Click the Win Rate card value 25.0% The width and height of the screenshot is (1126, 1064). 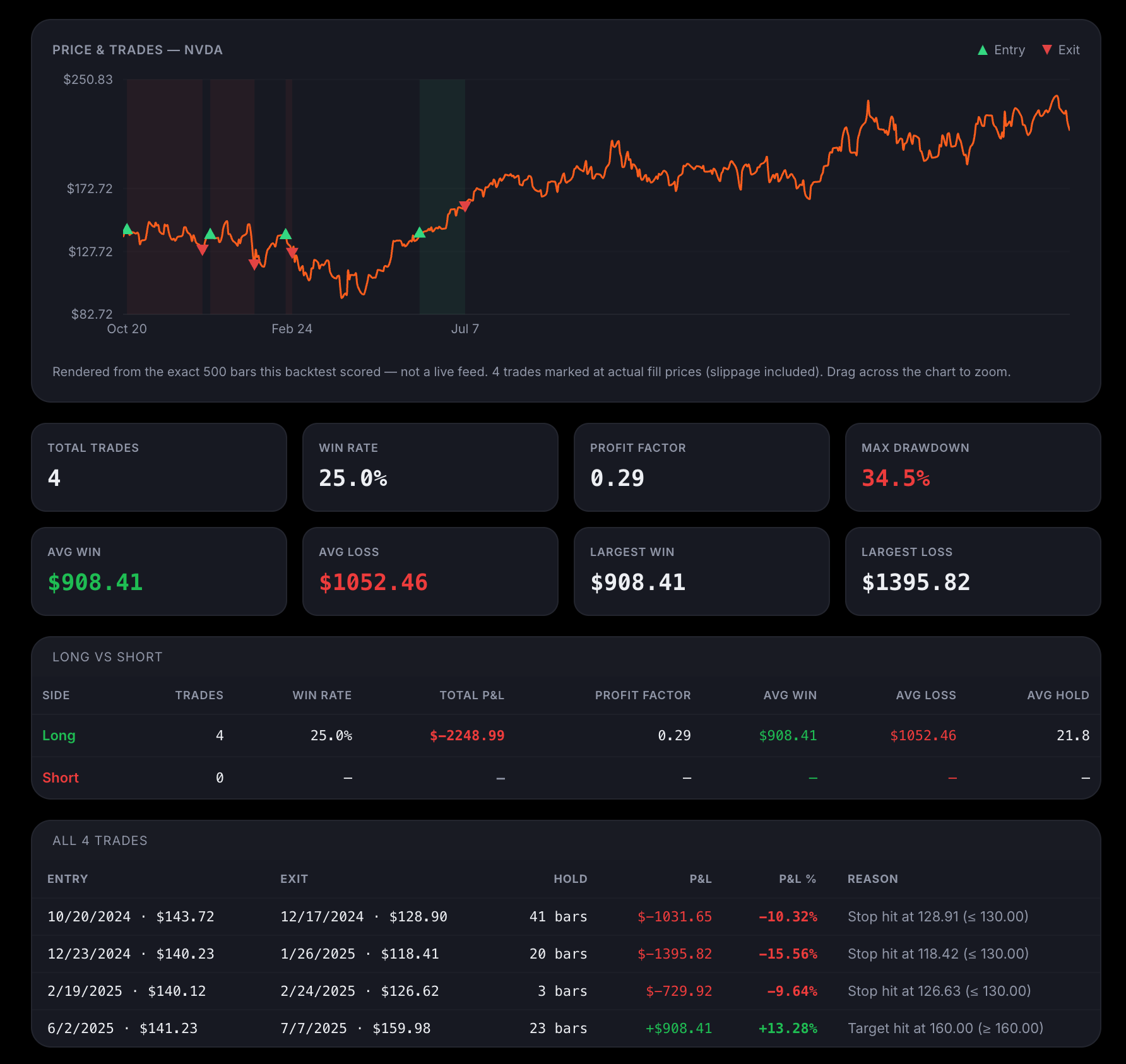(353, 478)
